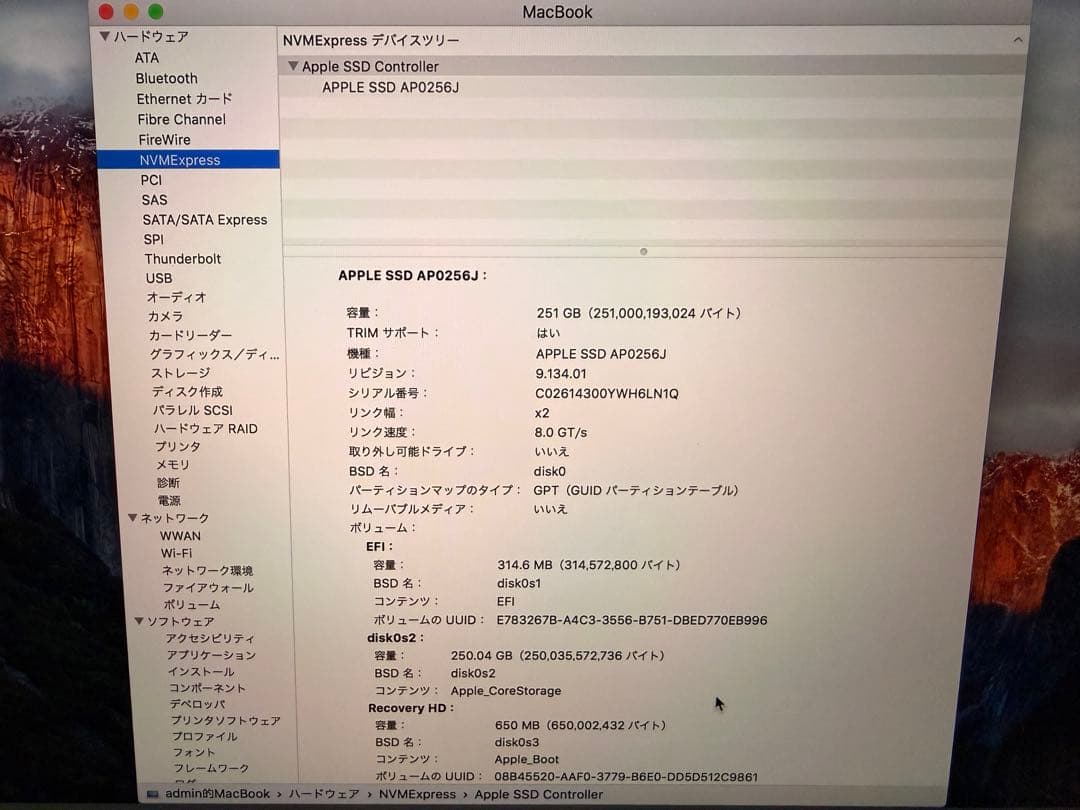Open the 電源 power section
The image size is (1080, 810).
coord(169,500)
